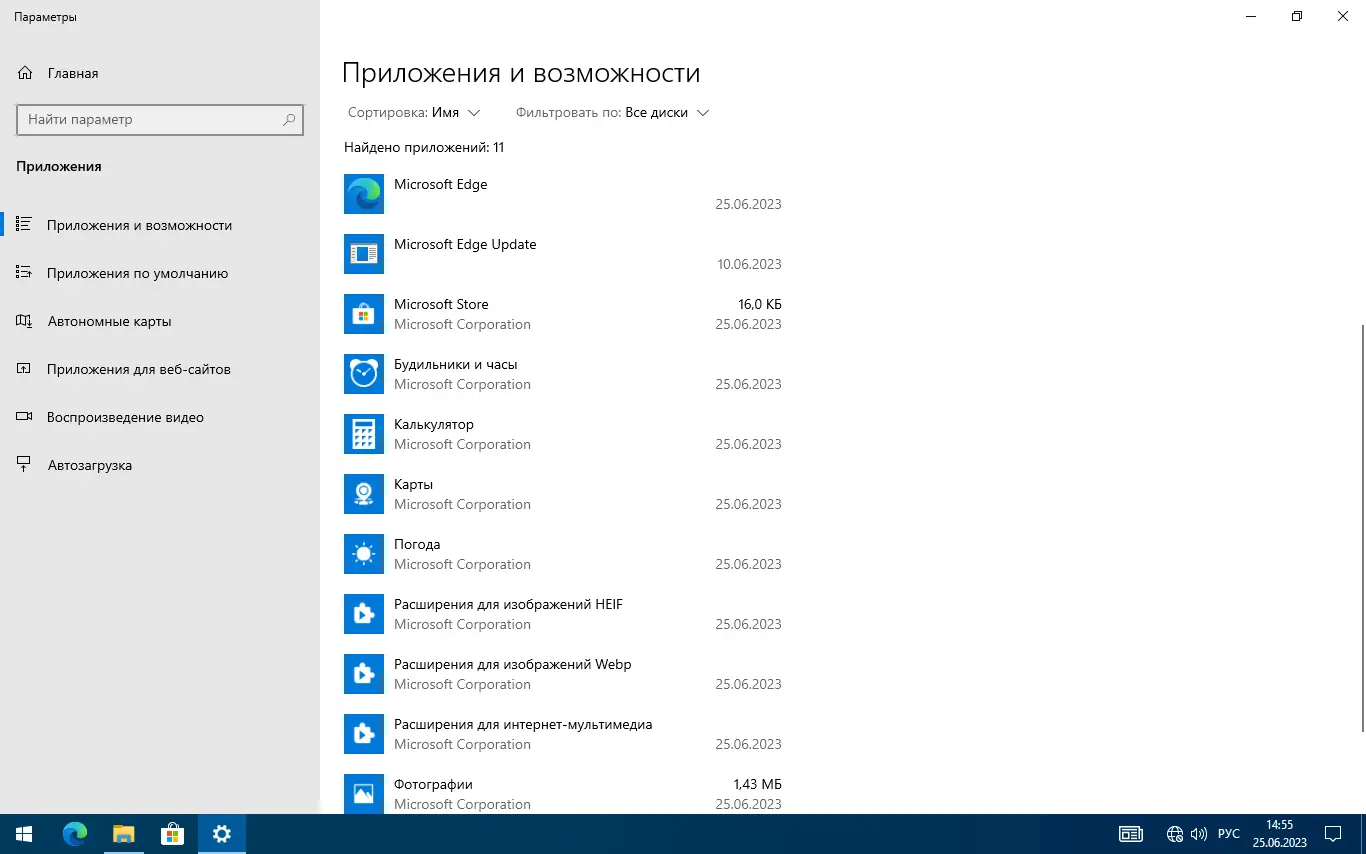Image resolution: width=1366 pixels, height=854 pixels.
Task: Select the Microsoft Store entry name
Action: pyautogui.click(x=441, y=304)
